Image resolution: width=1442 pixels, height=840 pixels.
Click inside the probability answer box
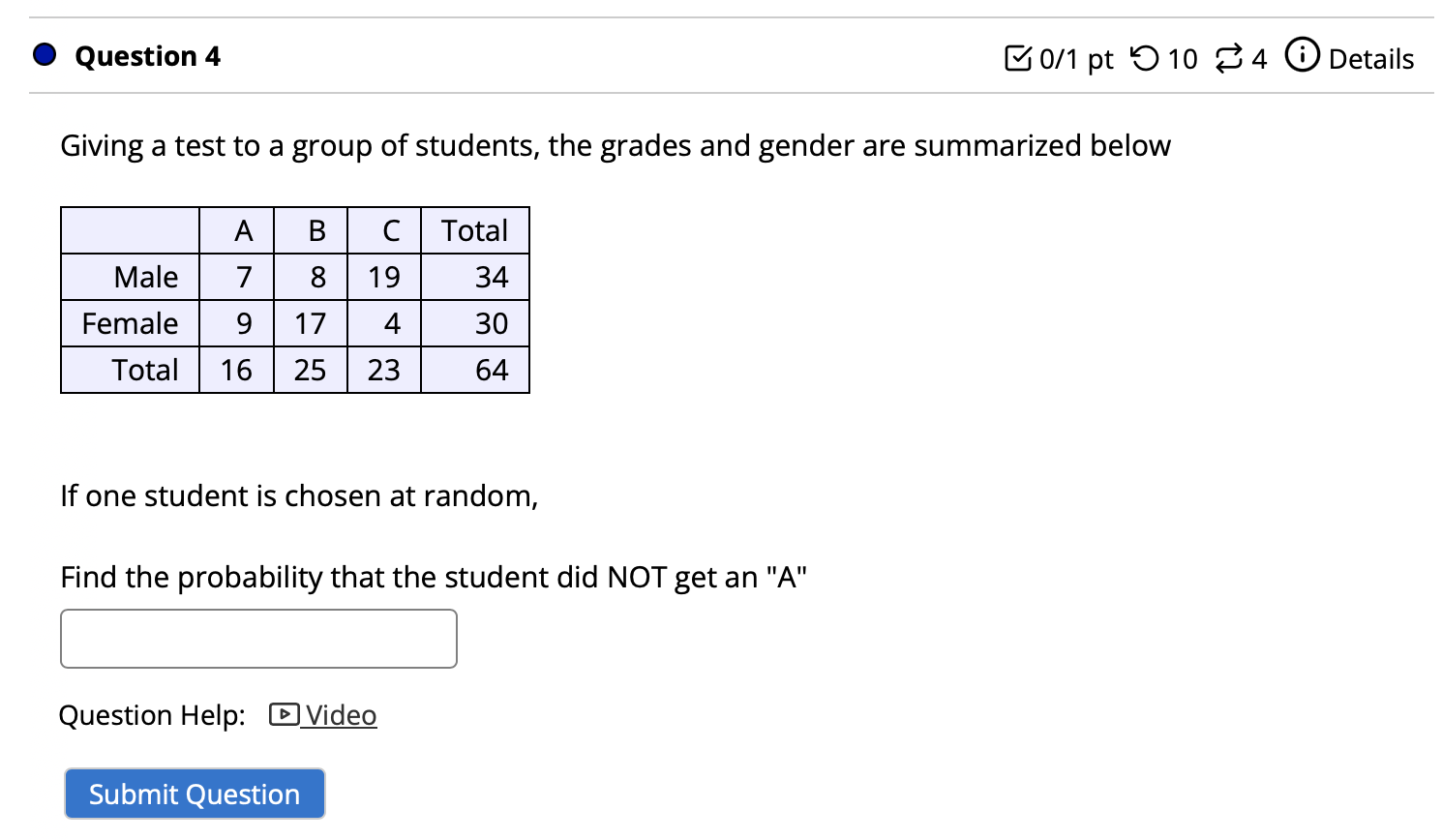point(257,639)
